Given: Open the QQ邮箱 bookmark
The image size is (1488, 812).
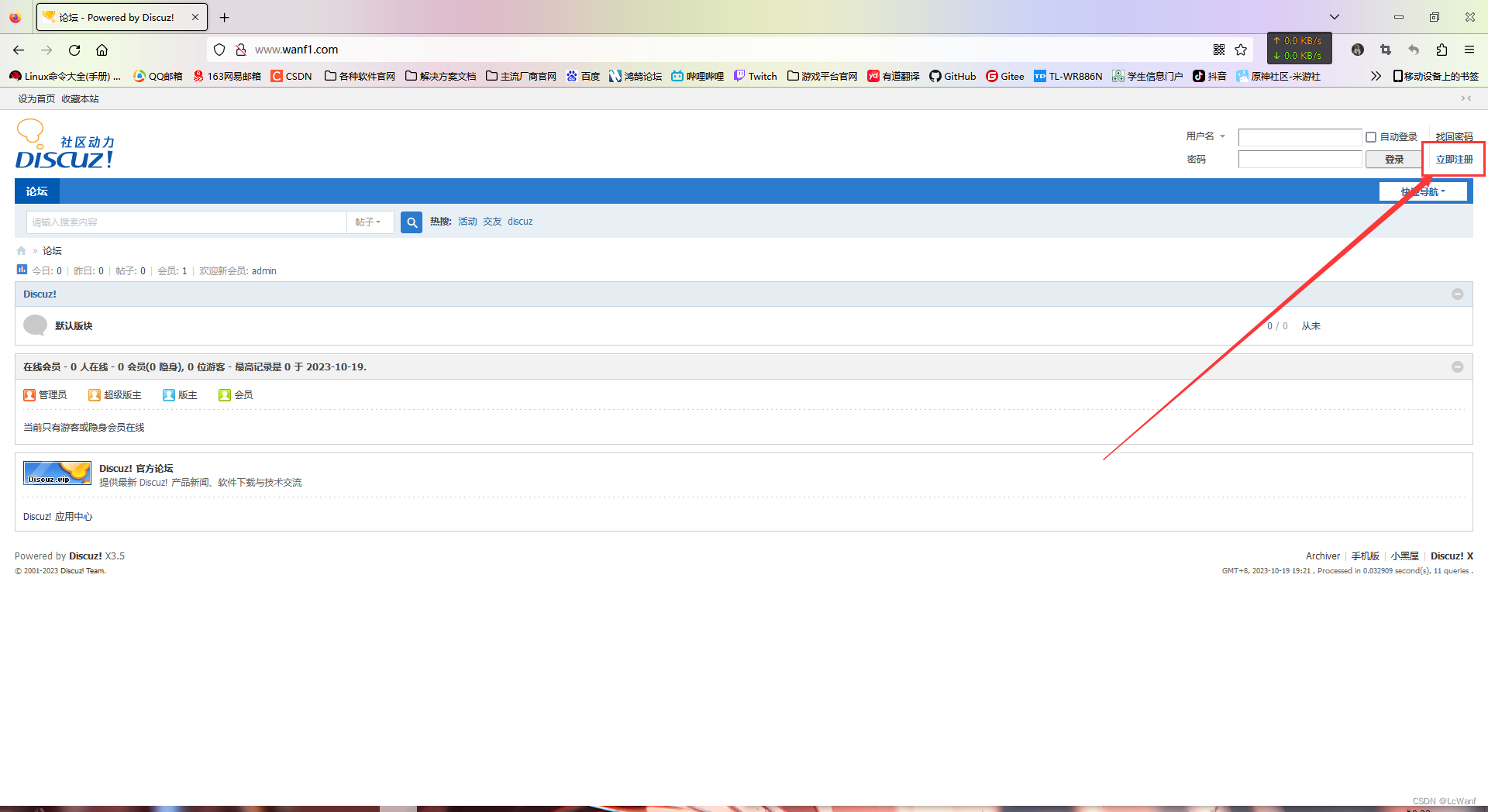Looking at the screenshot, I should click(158, 76).
